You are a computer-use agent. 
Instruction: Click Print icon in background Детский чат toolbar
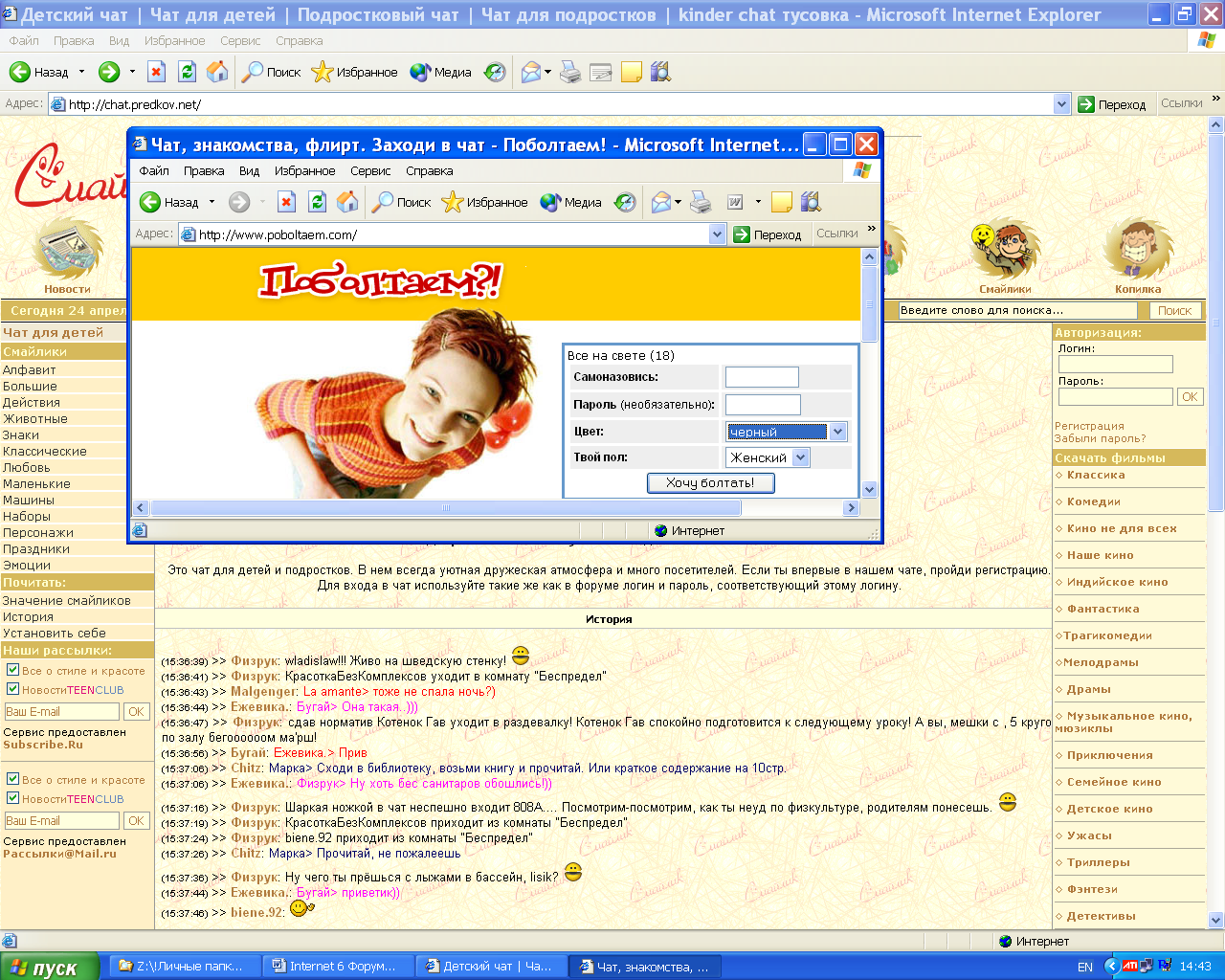tap(570, 72)
